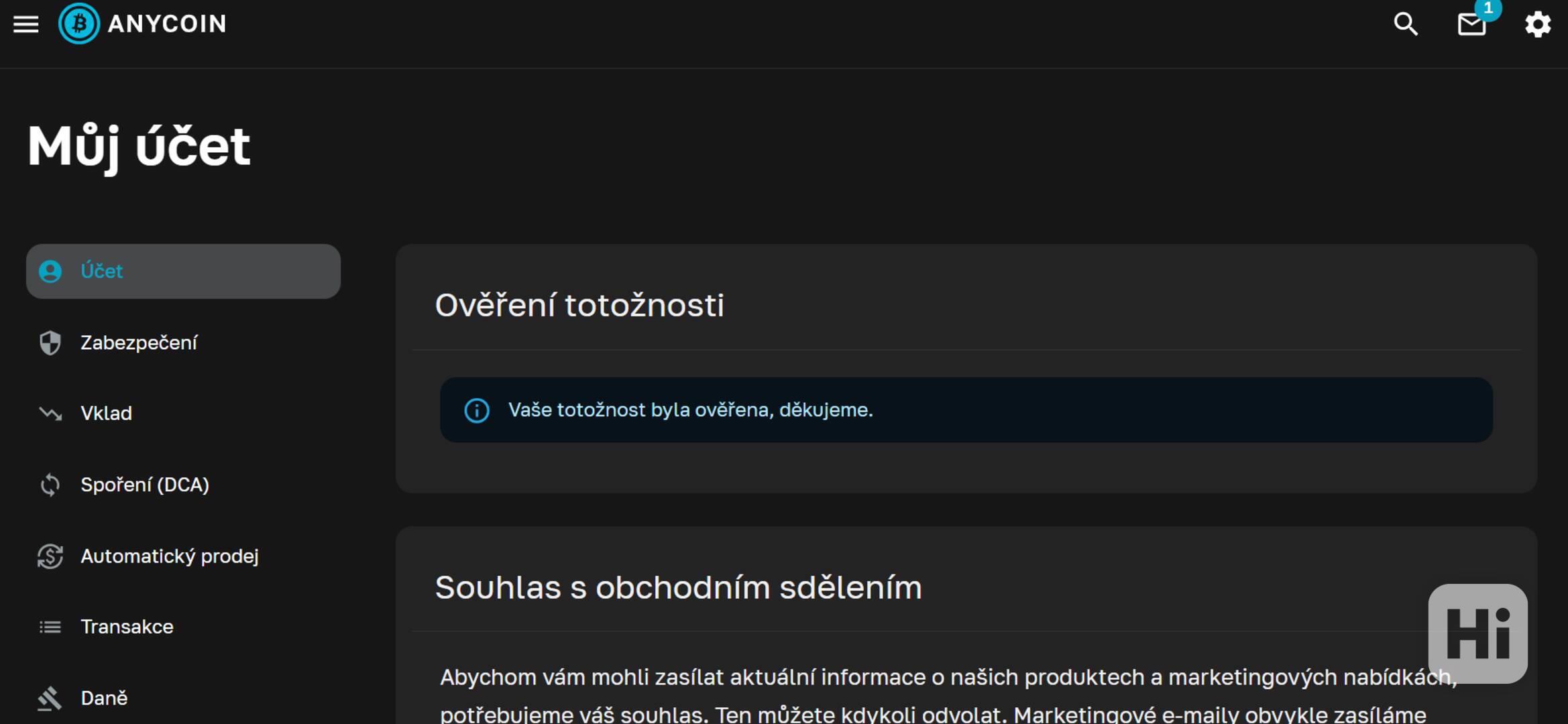Click the identity verified notice banner
Viewport: 1568px width, 724px height.
pyautogui.click(x=966, y=410)
